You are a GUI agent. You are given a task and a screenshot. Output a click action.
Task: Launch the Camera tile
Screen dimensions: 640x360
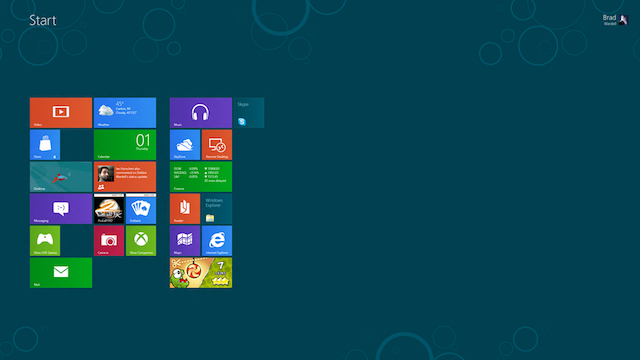109,241
